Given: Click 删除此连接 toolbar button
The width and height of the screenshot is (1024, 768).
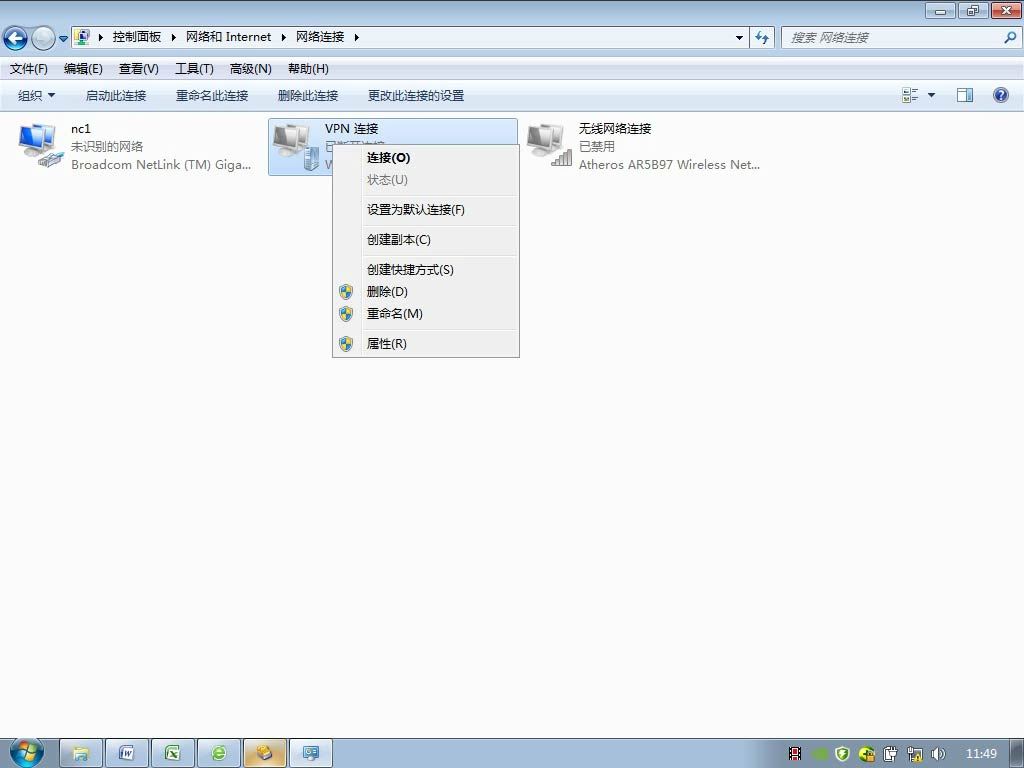Looking at the screenshot, I should pos(308,95).
